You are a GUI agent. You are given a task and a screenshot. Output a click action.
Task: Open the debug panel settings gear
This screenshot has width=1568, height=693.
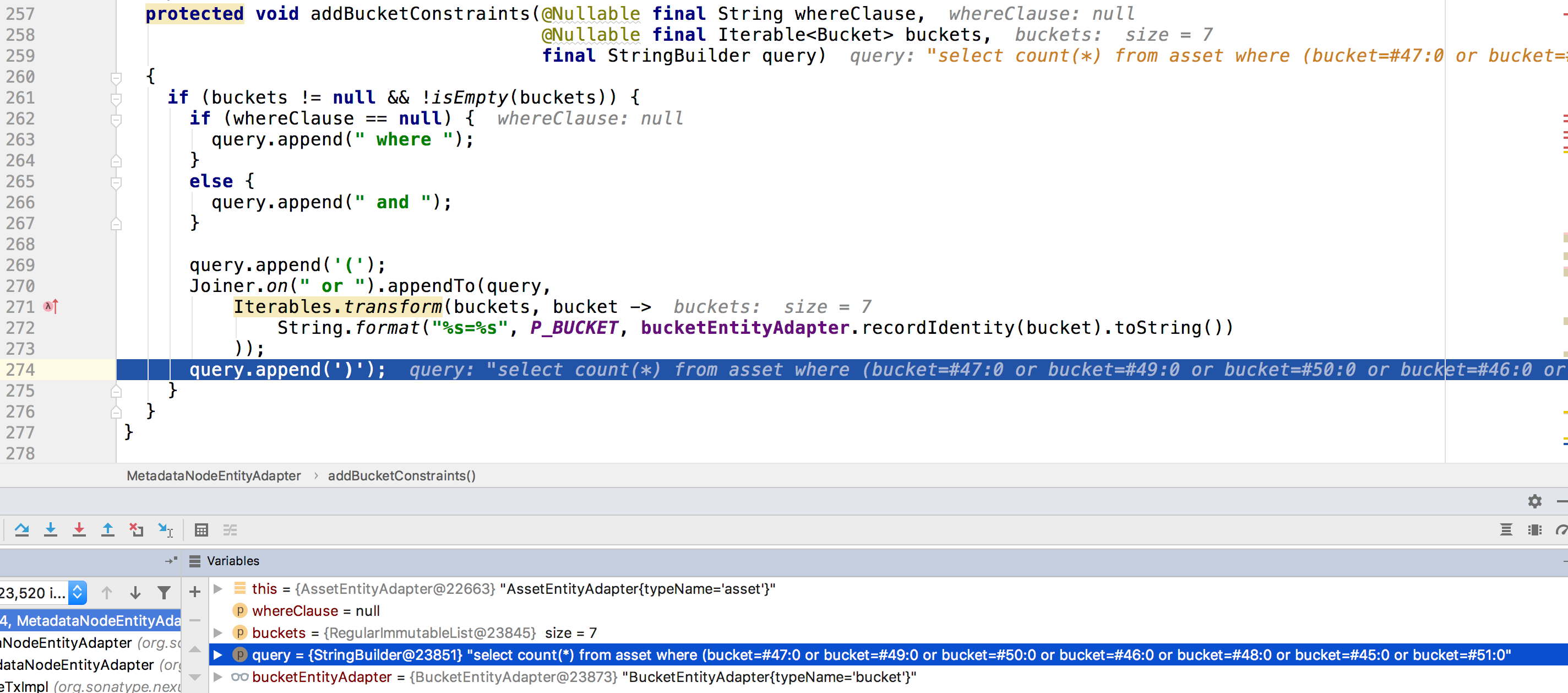point(1534,501)
